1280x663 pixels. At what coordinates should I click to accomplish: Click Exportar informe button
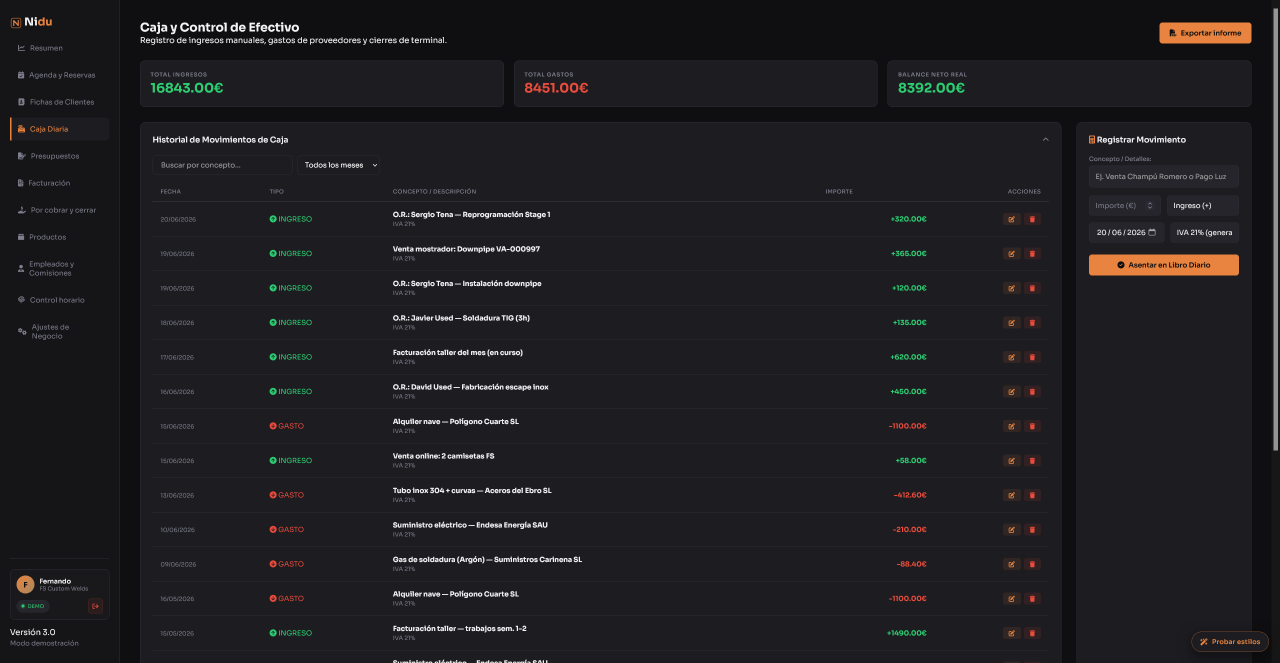pos(1205,33)
